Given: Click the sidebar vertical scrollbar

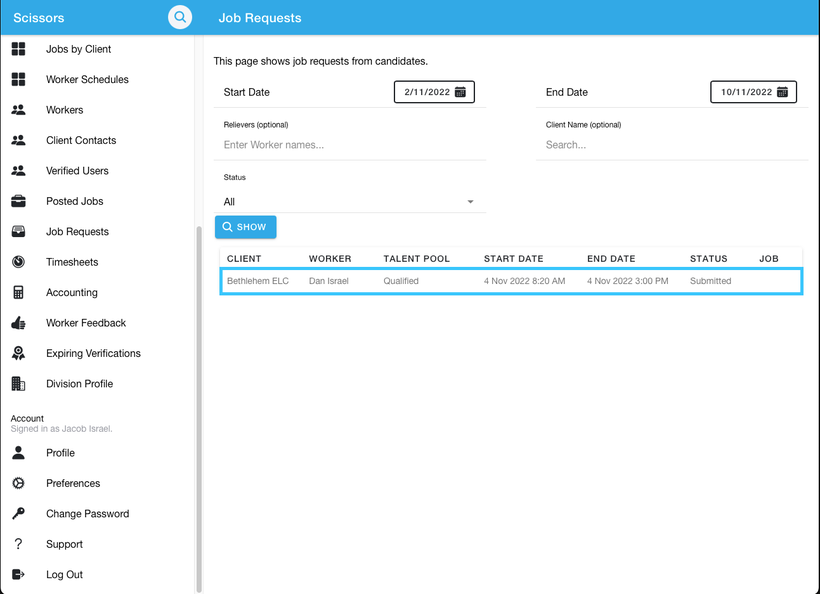Looking at the screenshot, I should click(x=199, y=409).
